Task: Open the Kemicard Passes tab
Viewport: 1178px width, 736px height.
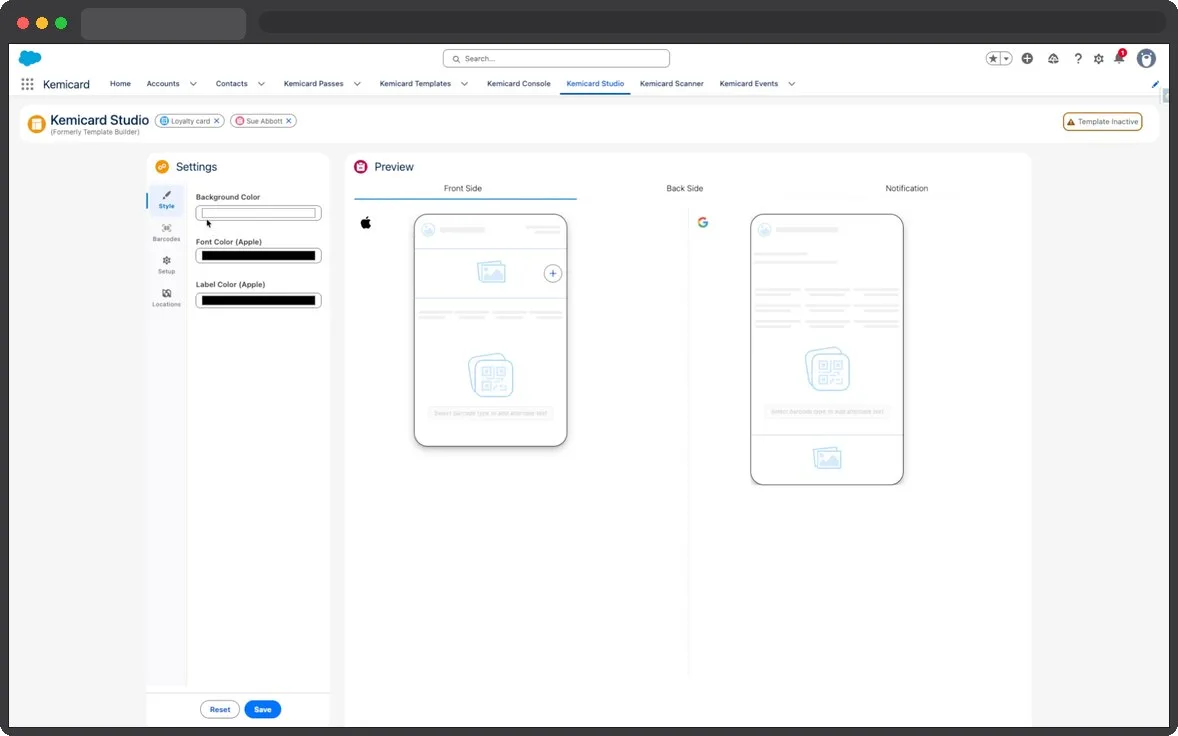Action: point(313,83)
